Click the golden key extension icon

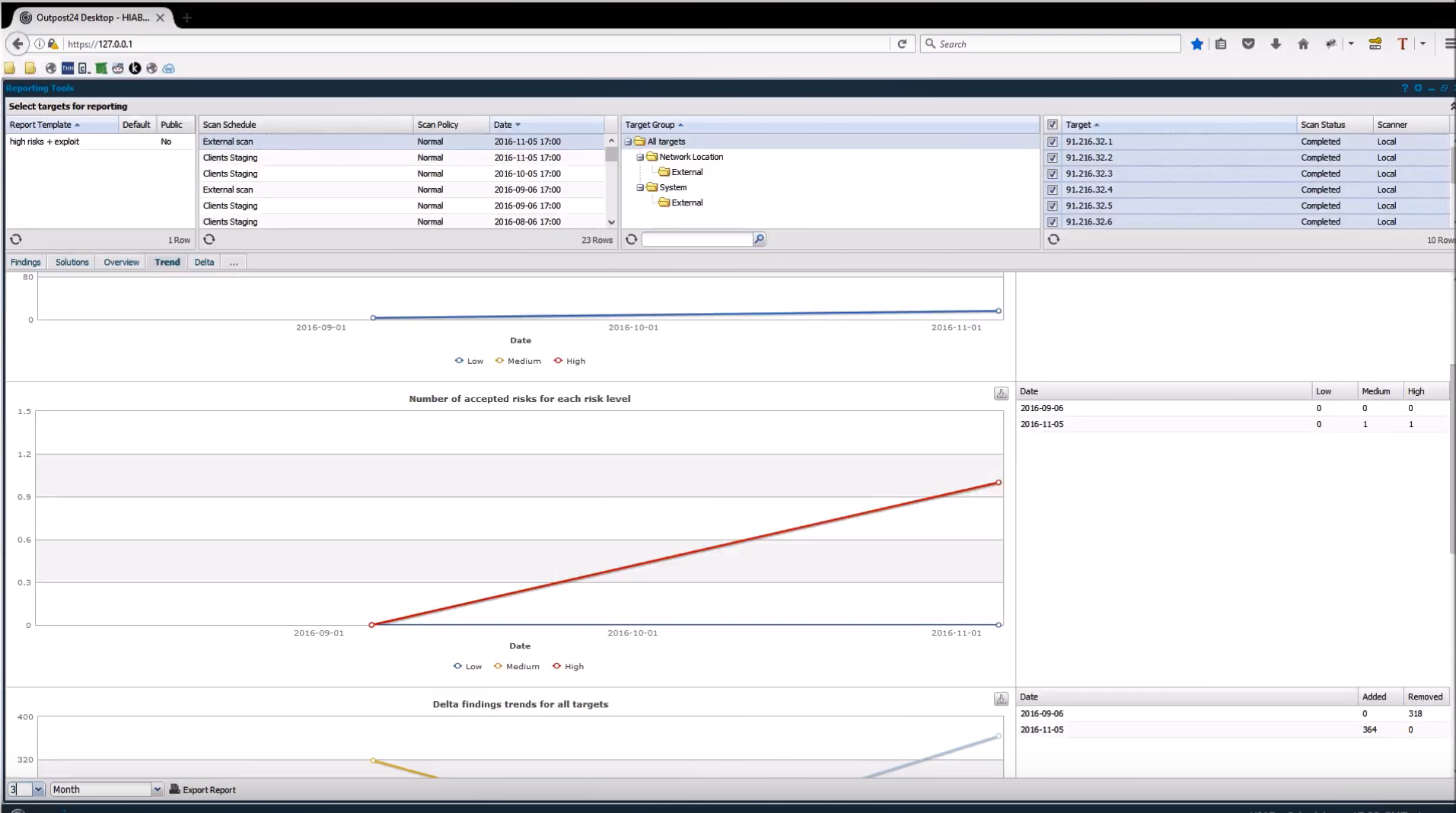pyautogui.click(x=1375, y=44)
